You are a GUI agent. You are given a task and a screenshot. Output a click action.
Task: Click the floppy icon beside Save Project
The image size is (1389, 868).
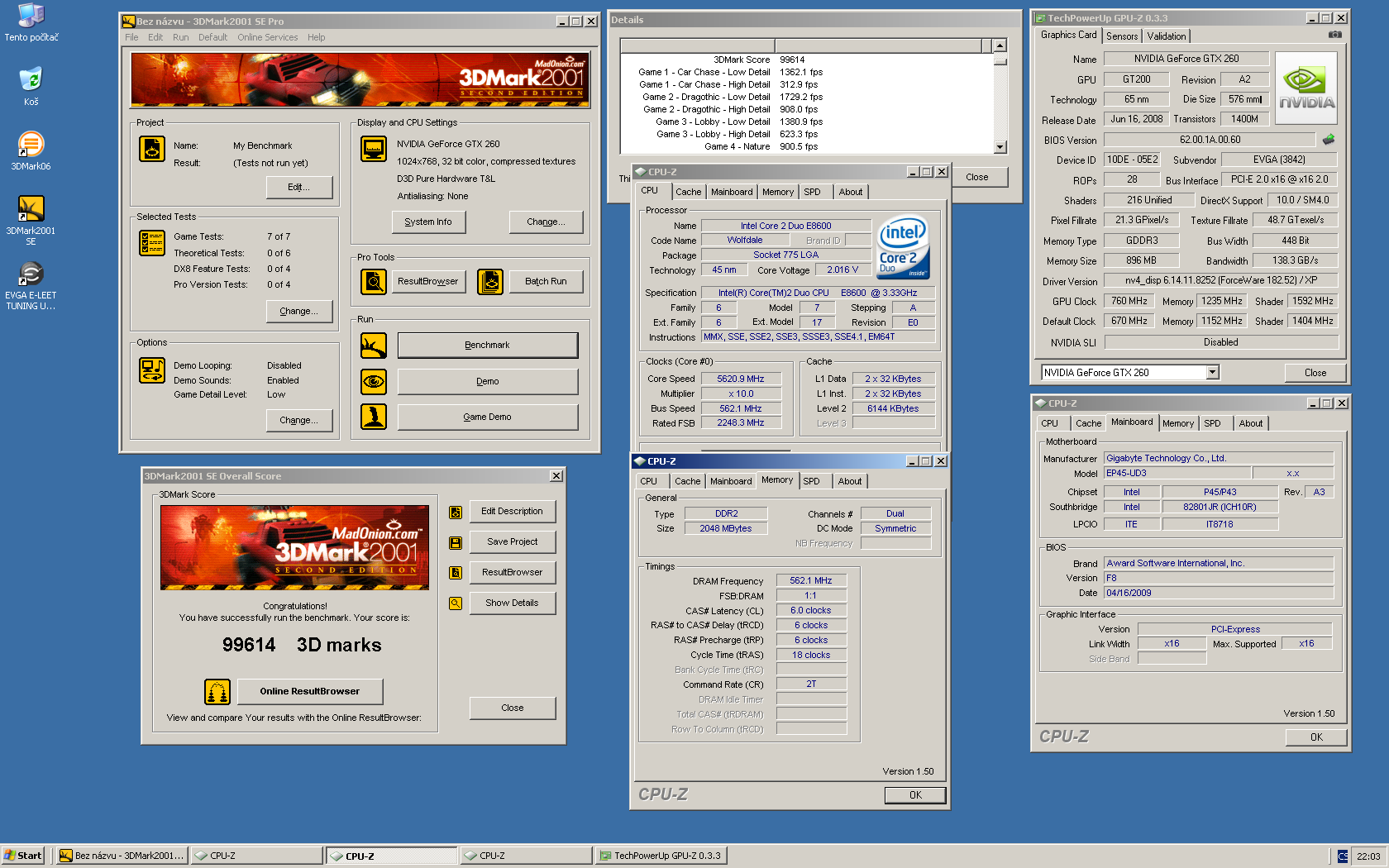pyautogui.click(x=456, y=543)
